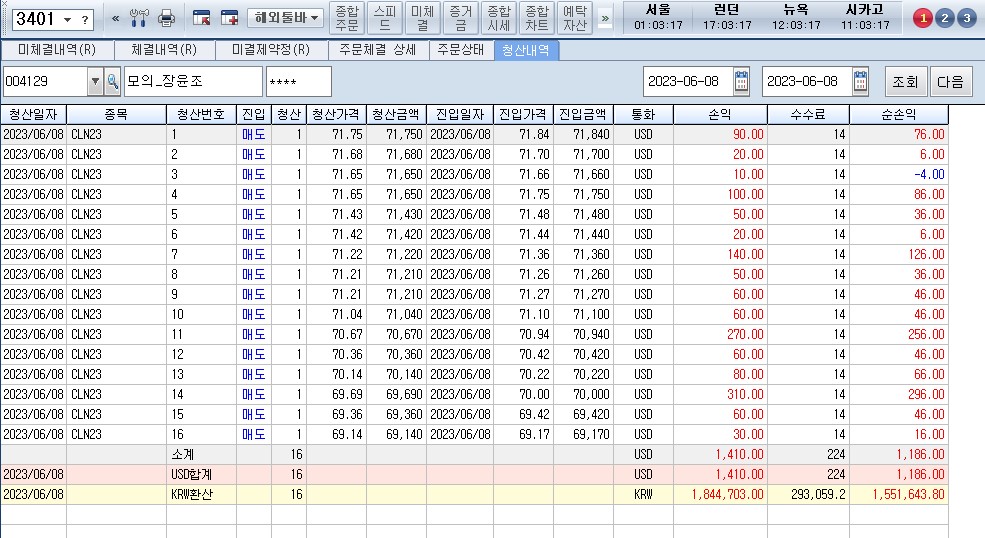Collapse toolbar with left double-arrow icon
985x538 pixels.
[x=115, y=18]
